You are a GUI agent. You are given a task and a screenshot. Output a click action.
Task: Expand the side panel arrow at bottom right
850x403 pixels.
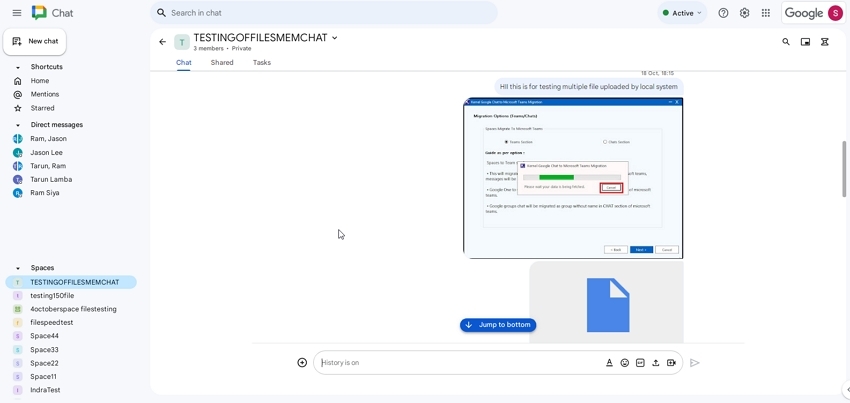(x=847, y=389)
